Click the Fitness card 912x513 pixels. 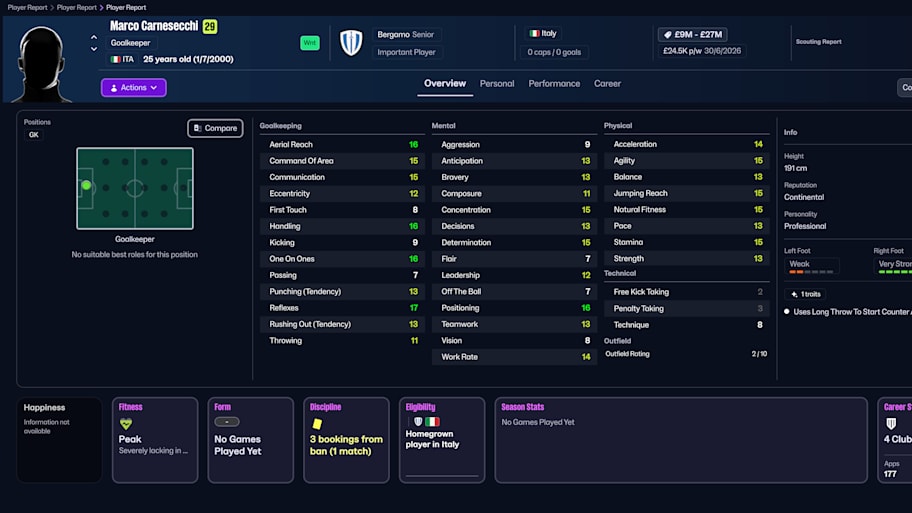click(x=155, y=440)
